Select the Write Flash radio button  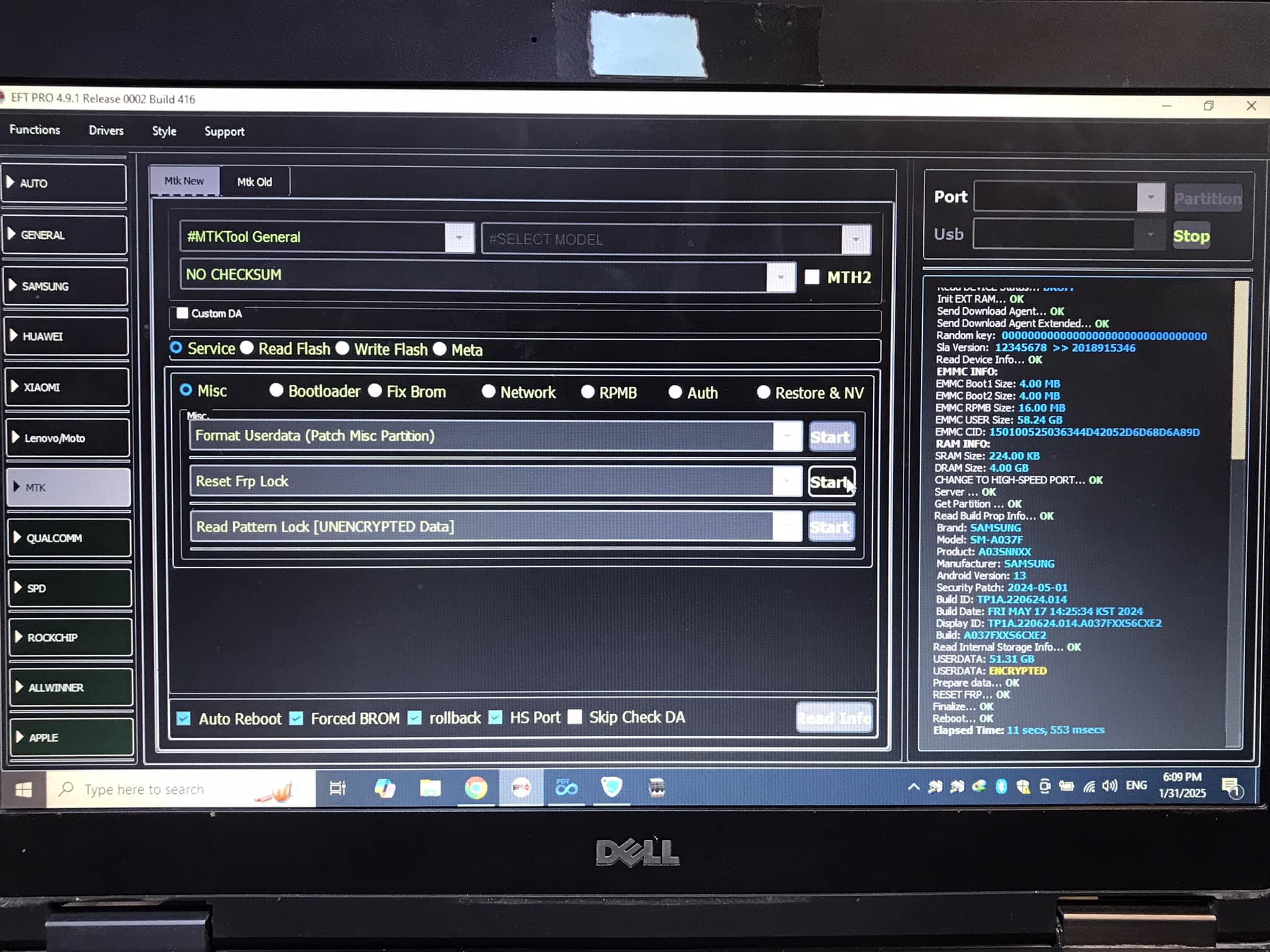342,348
